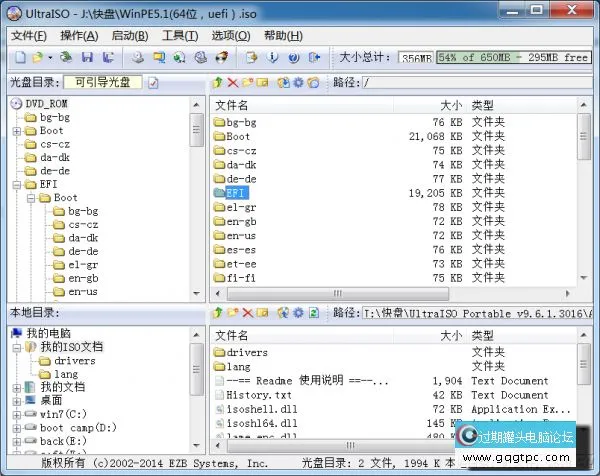This screenshot has width=600, height=476.
Task: Click the Add files toolbar icon
Action: 251,57
